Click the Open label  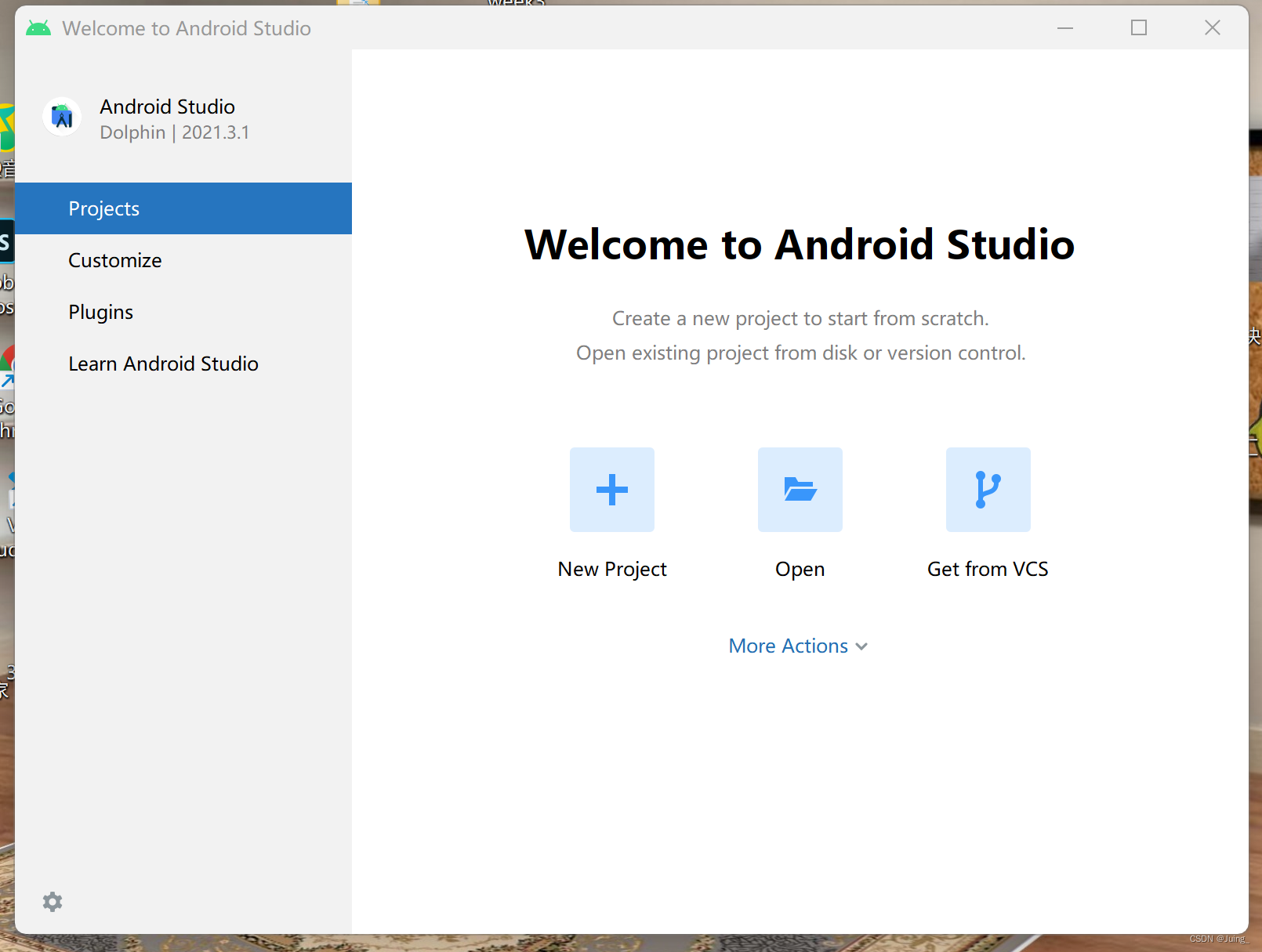pos(800,570)
